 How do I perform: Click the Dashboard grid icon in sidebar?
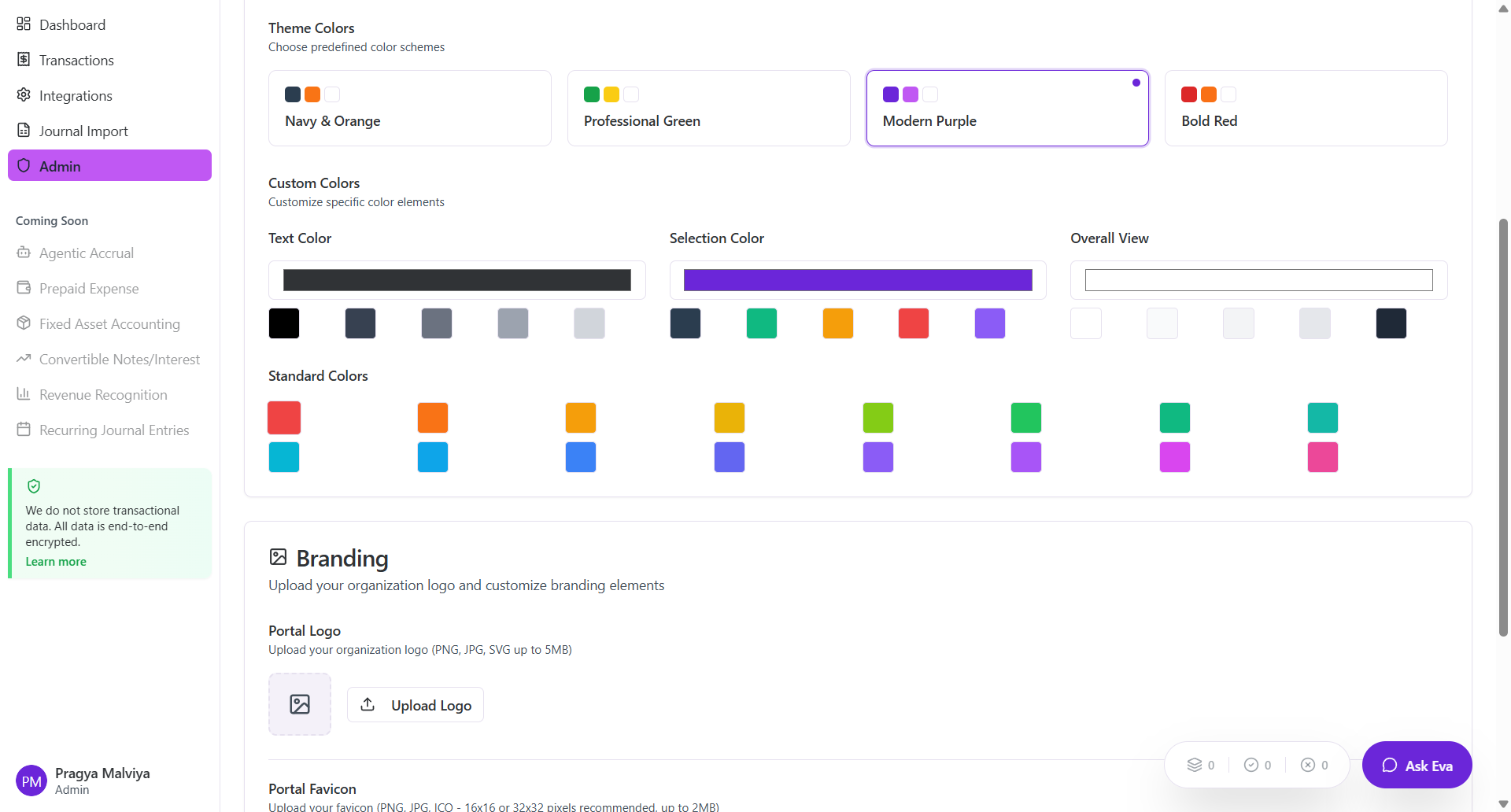[24, 24]
